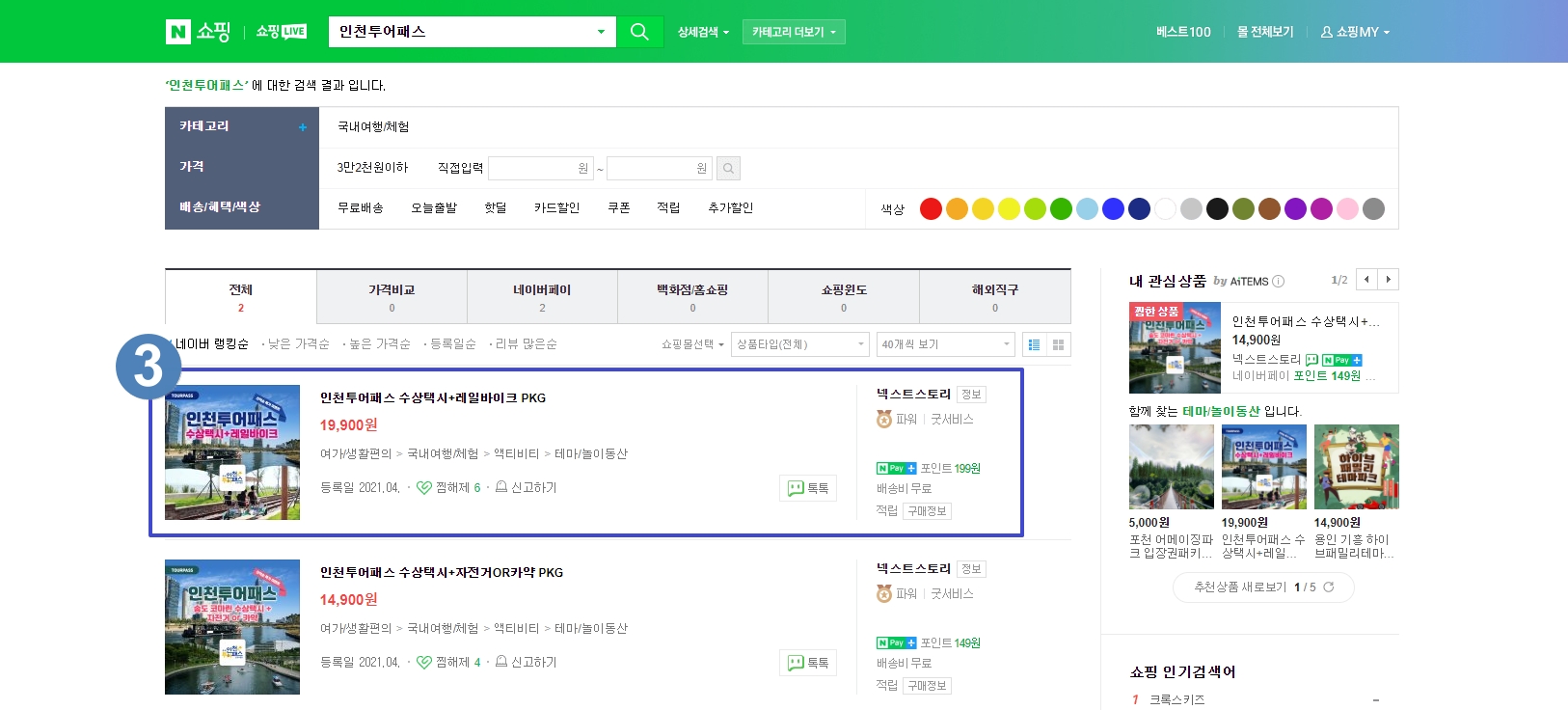Viewport: 1568px width, 710px height.
Task: Go to next interest product page arrow
Action: (x=1389, y=280)
